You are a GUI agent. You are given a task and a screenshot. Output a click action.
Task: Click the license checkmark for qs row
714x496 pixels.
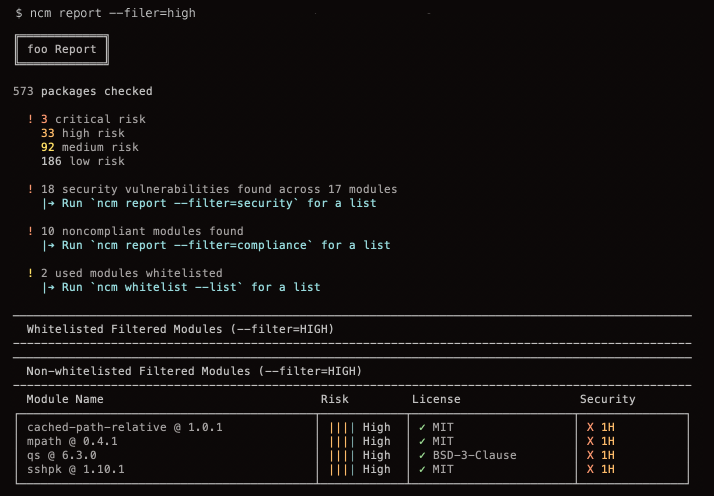pyautogui.click(x=422, y=455)
